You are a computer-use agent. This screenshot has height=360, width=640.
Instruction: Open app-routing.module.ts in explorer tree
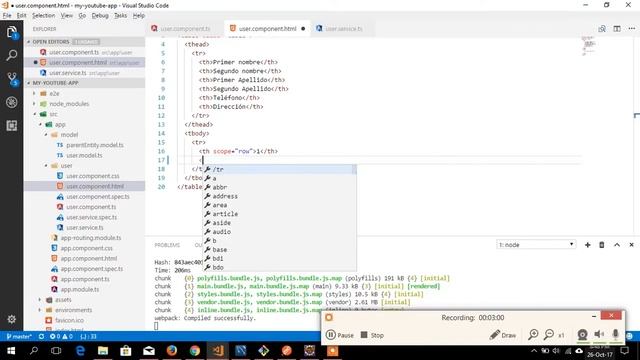click(91, 238)
